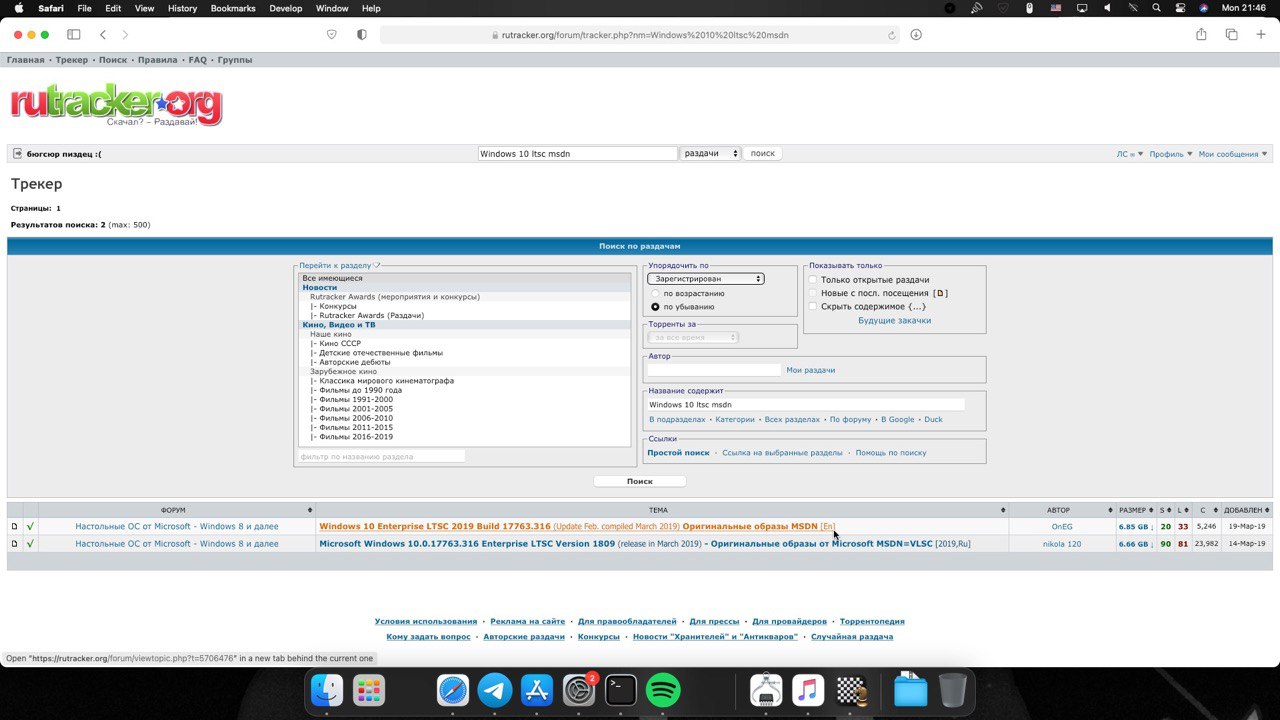Open the Safari 'History' menu
1280x720 pixels.
pyautogui.click(x=182, y=8)
